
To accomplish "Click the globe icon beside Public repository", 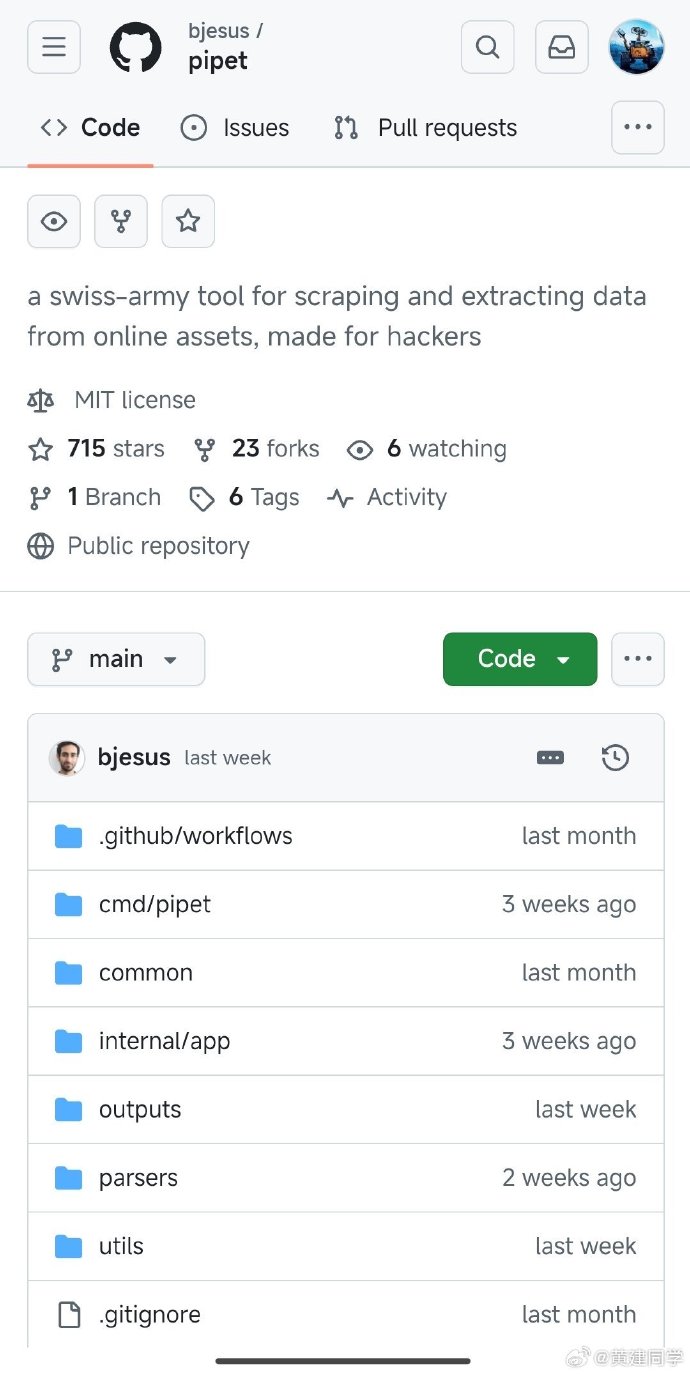I will (40, 546).
